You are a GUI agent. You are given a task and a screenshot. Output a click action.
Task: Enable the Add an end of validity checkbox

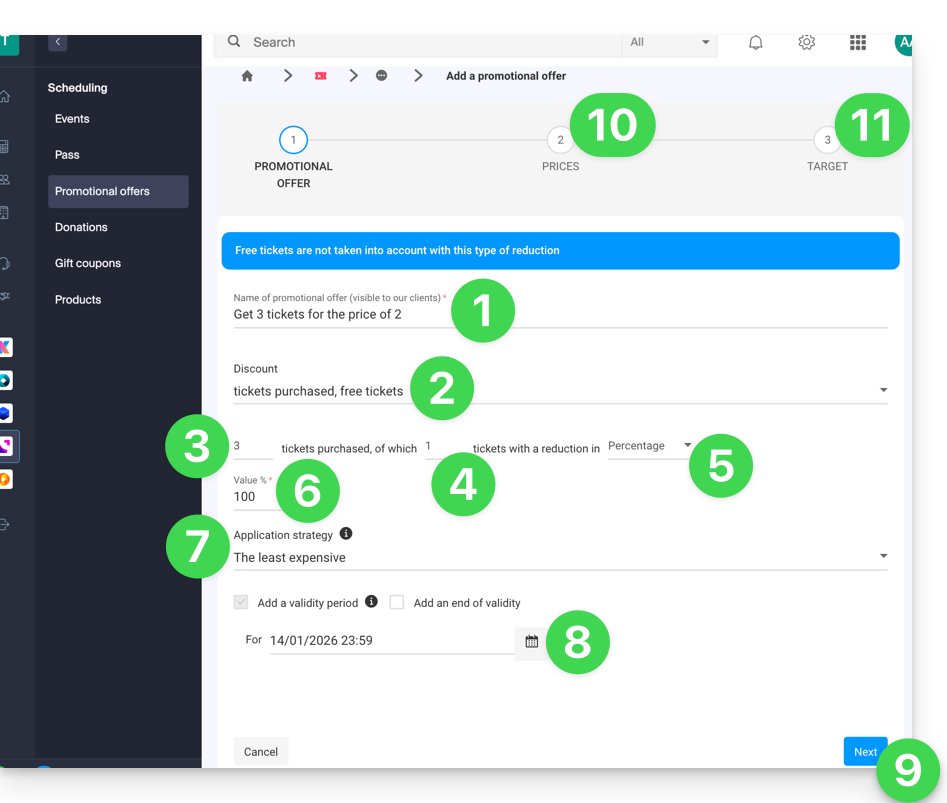[x=397, y=603]
